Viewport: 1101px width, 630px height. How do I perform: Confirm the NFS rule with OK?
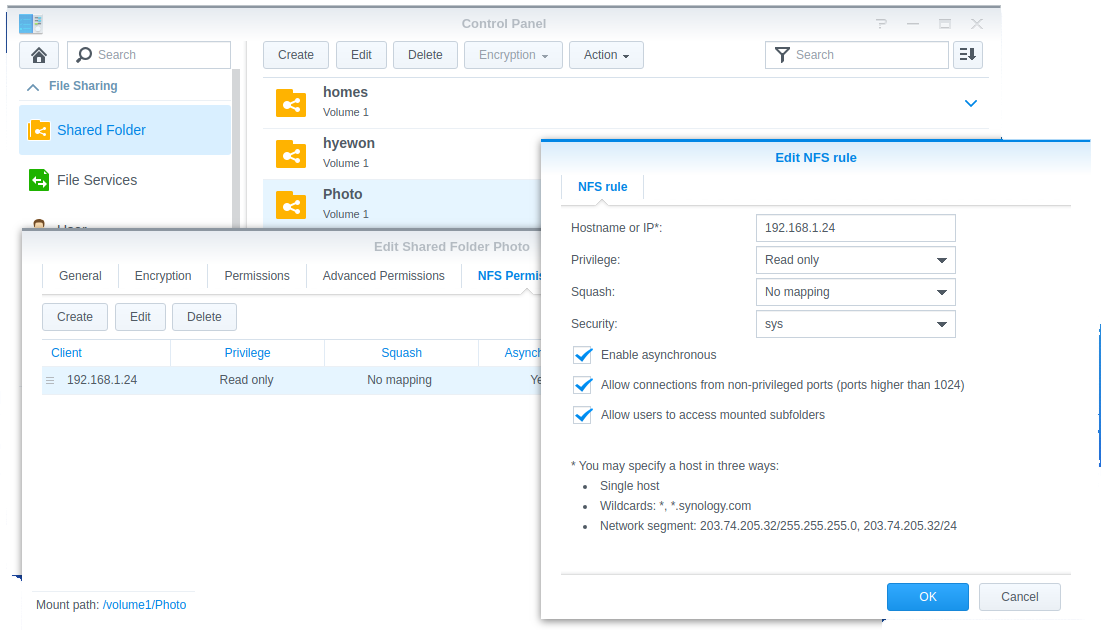928,597
